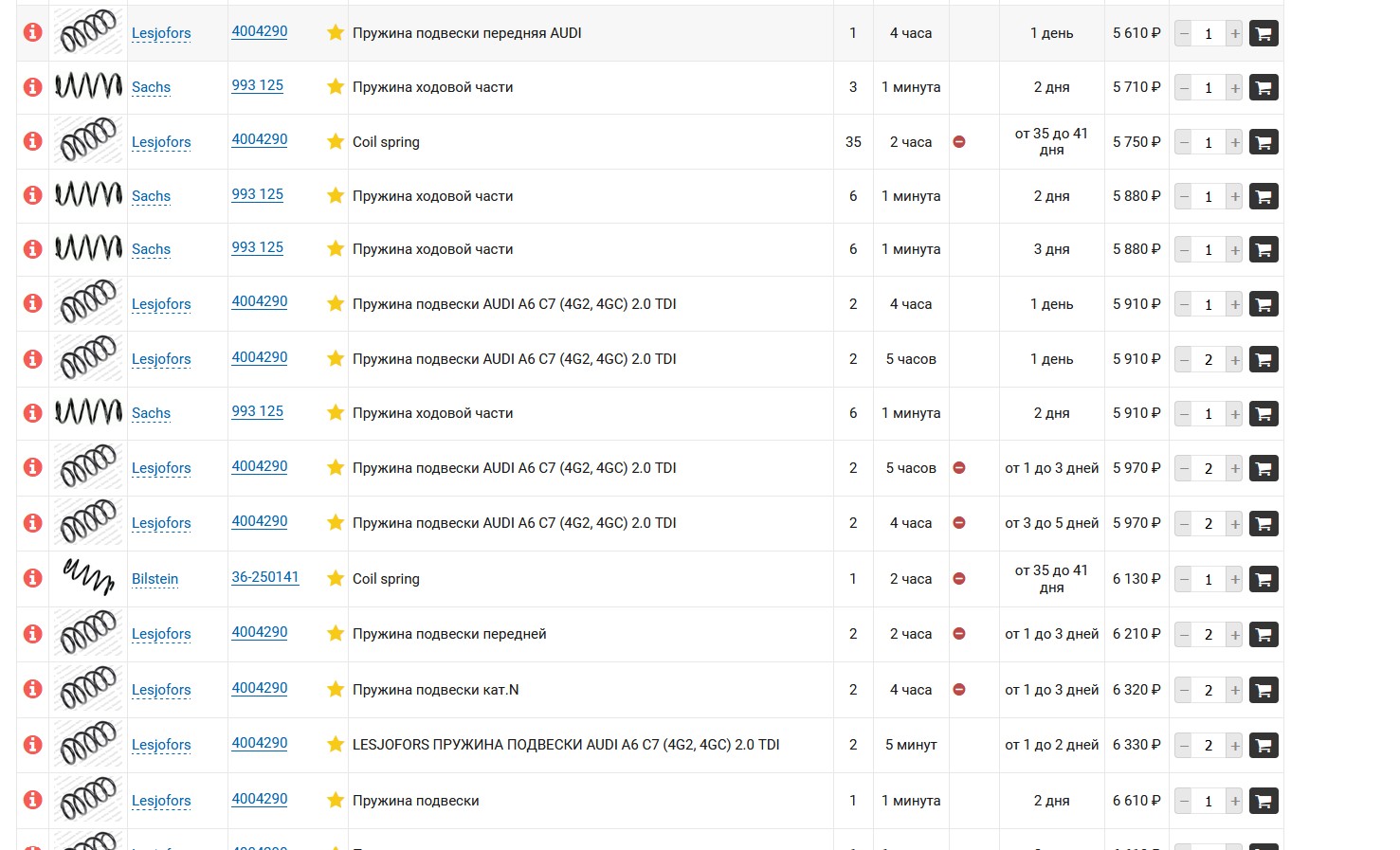Click the star on the 5 710 ₽ row

(x=336, y=86)
